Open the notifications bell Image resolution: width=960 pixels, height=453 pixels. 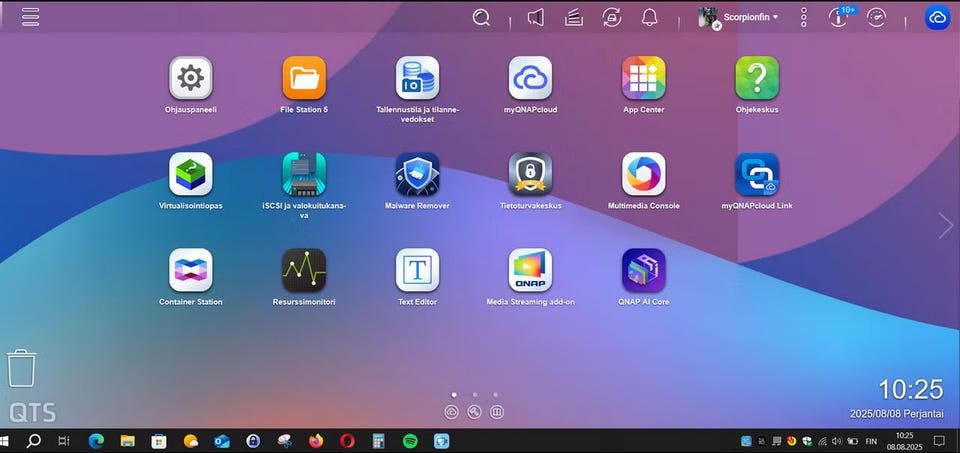pos(650,17)
